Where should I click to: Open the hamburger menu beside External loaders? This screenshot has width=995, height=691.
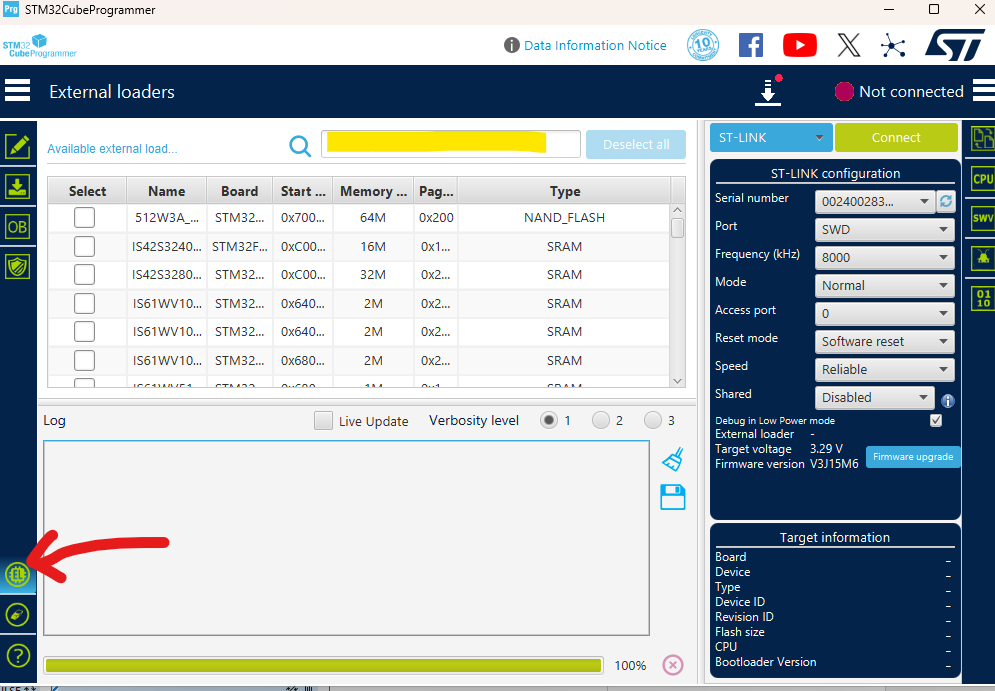pyautogui.click(x=17, y=91)
